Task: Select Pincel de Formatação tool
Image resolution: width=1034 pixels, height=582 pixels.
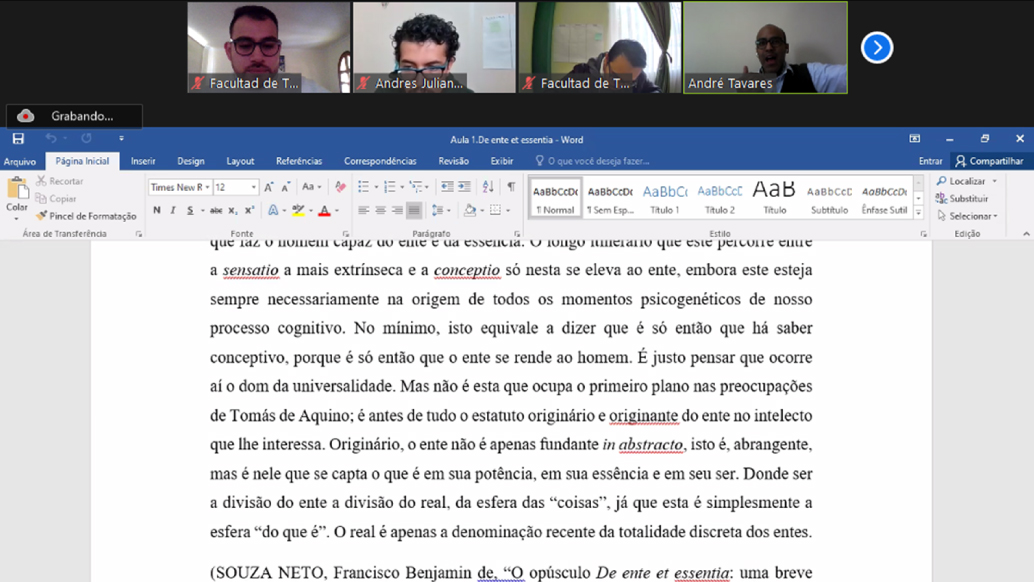Action: 86,216
